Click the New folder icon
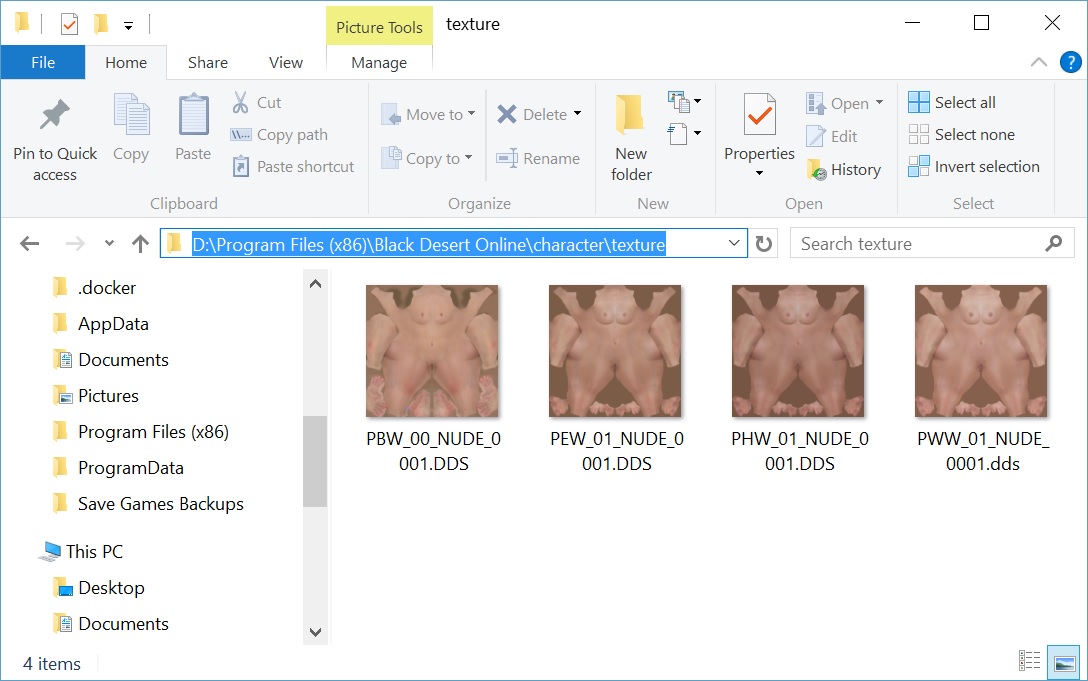Image resolution: width=1088 pixels, height=681 pixels. pyautogui.click(x=630, y=128)
